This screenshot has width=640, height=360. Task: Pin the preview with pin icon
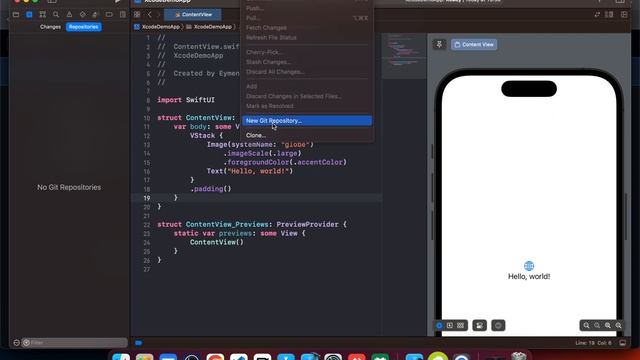click(440, 44)
